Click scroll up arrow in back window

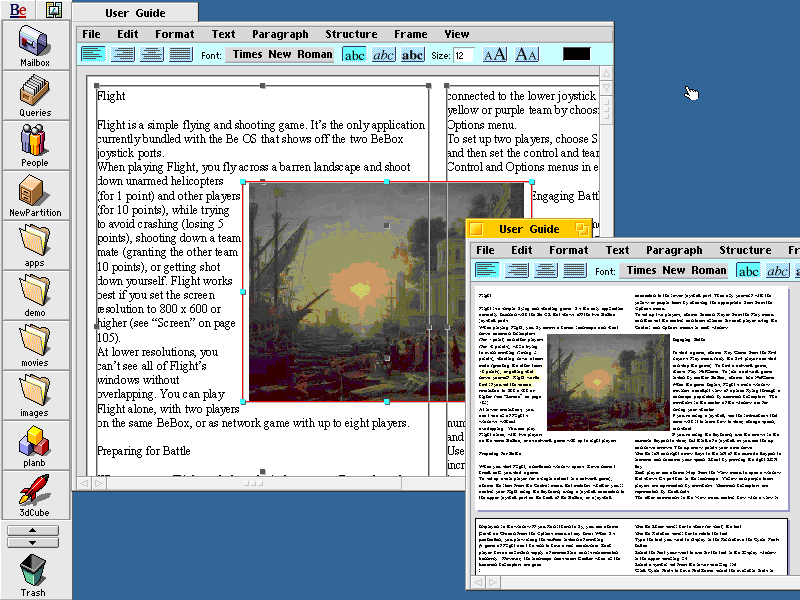click(606, 73)
